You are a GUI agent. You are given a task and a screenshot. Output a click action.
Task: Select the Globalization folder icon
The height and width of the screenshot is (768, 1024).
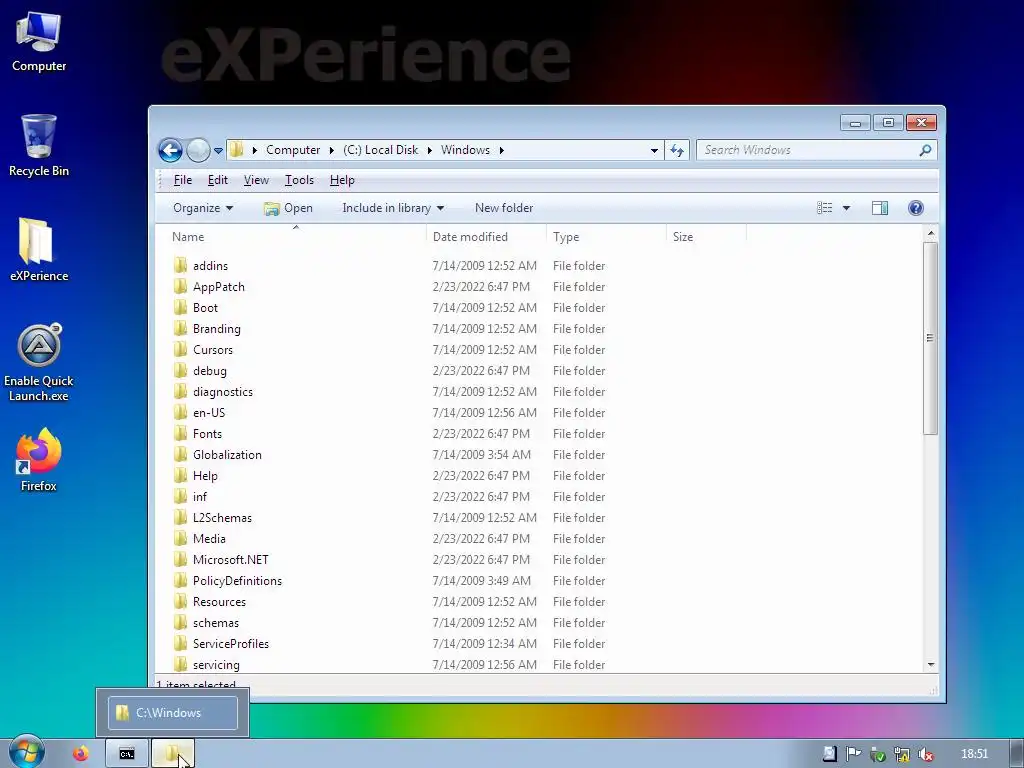point(181,454)
